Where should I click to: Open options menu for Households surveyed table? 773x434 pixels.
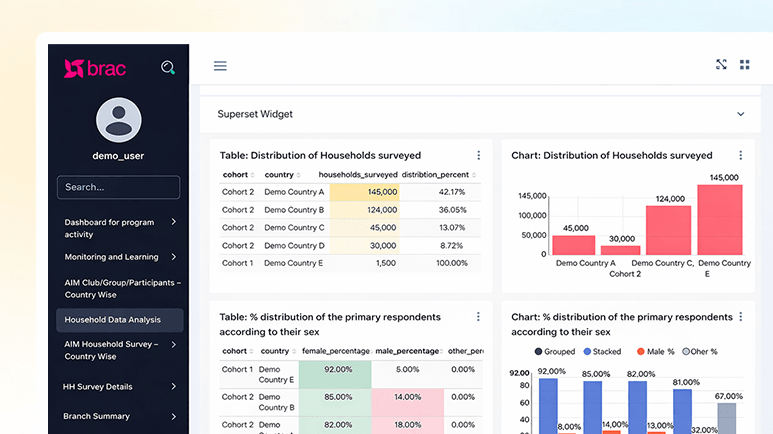pos(478,155)
